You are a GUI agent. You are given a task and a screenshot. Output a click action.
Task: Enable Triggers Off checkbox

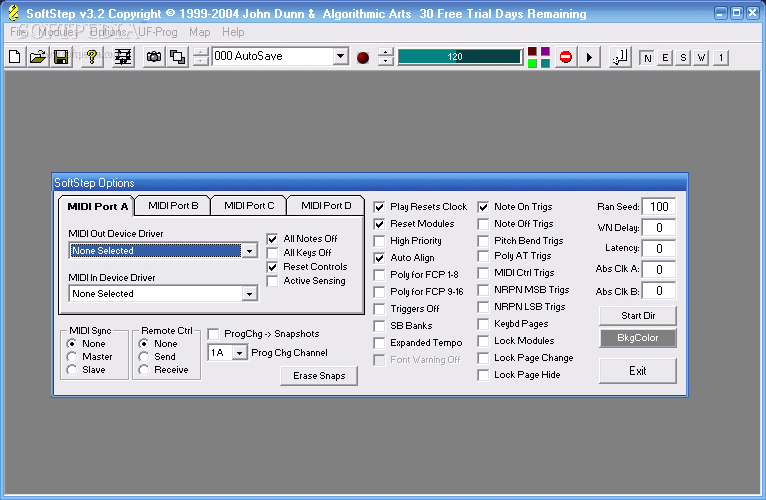[379, 309]
